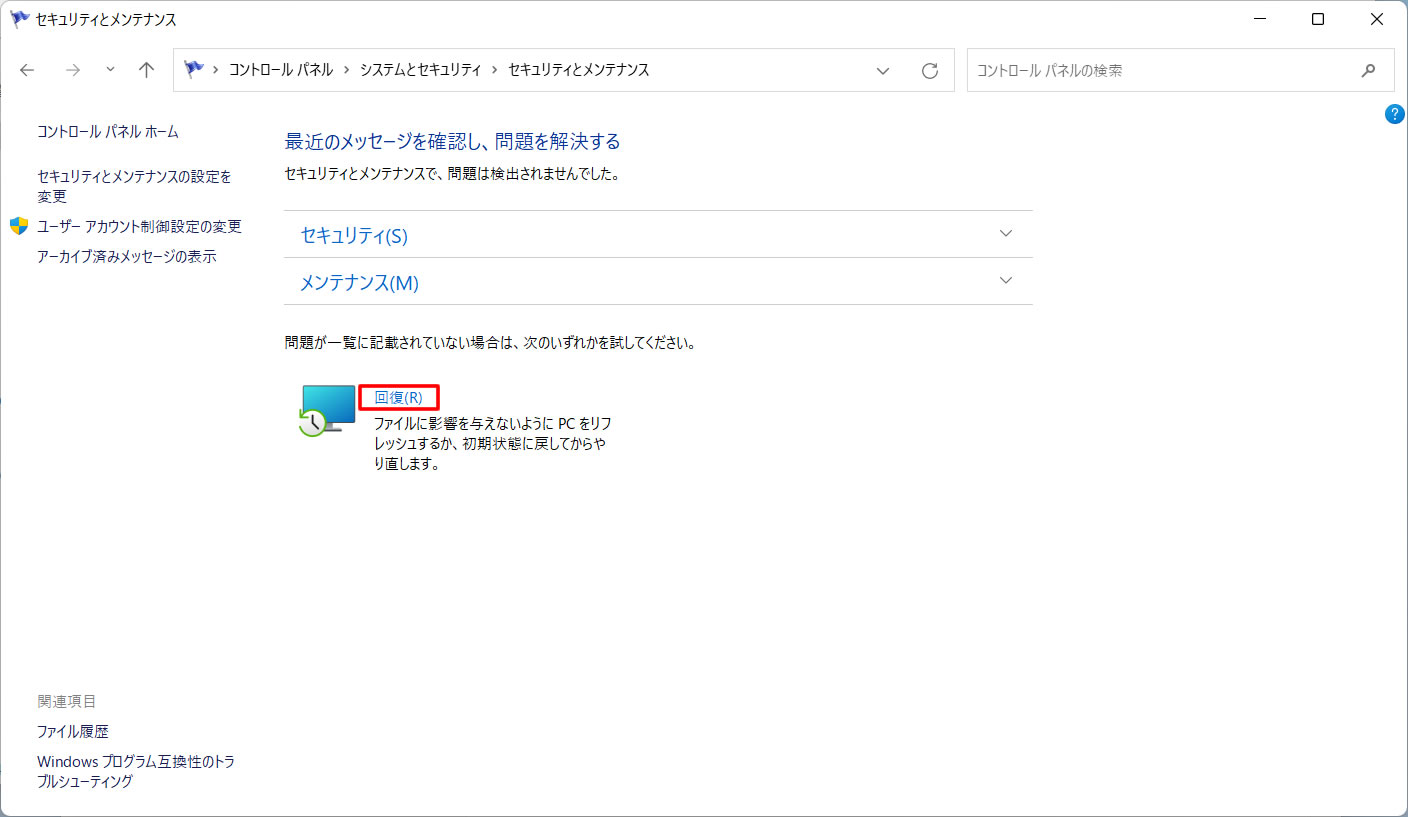The height and width of the screenshot is (817, 1408).
Task: Click heading 最近のメッセージを確認し、問題を解決する
Action: tap(453, 141)
